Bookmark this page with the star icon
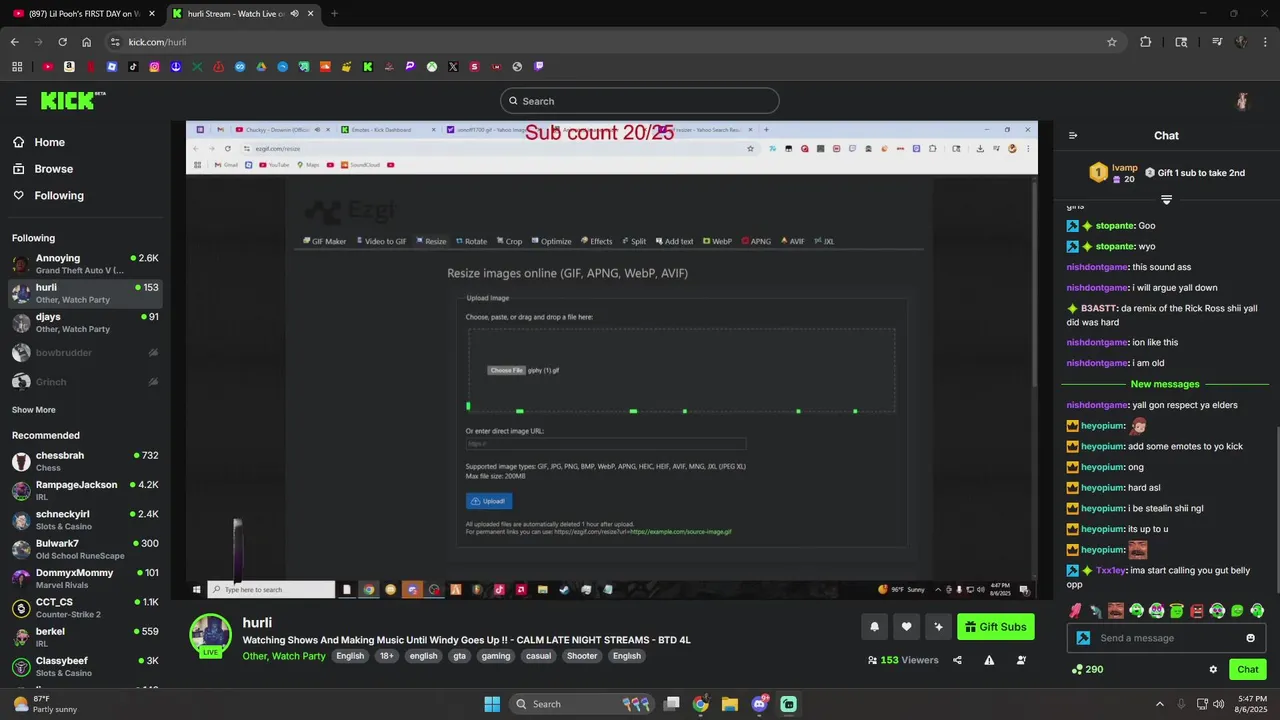 tap(1111, 42)
